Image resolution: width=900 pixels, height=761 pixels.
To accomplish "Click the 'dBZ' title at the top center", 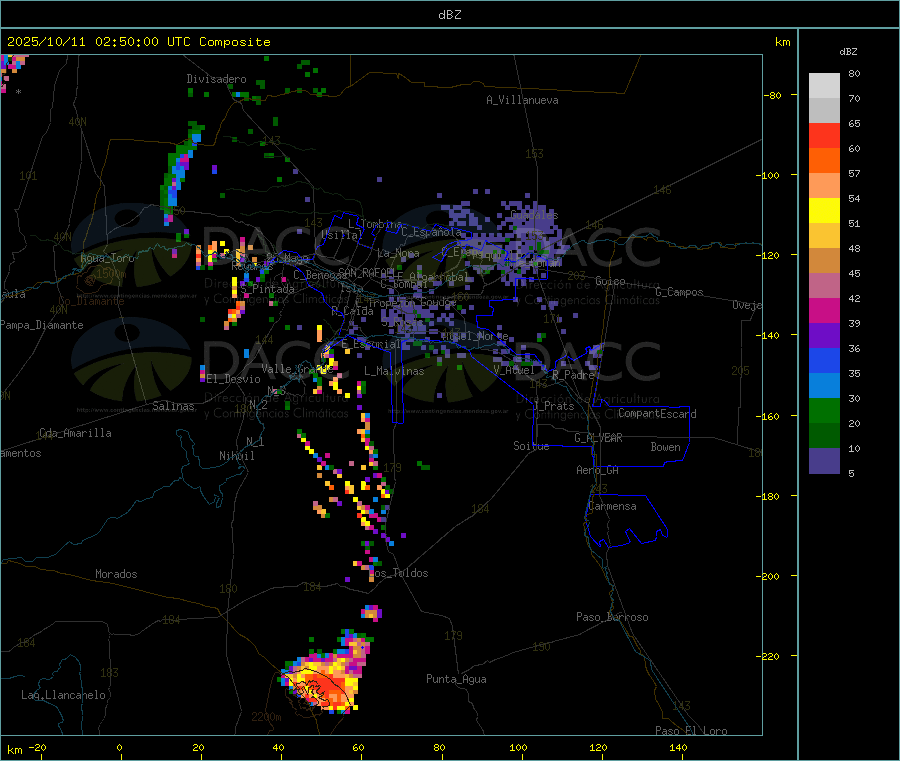I will (449, 15).
